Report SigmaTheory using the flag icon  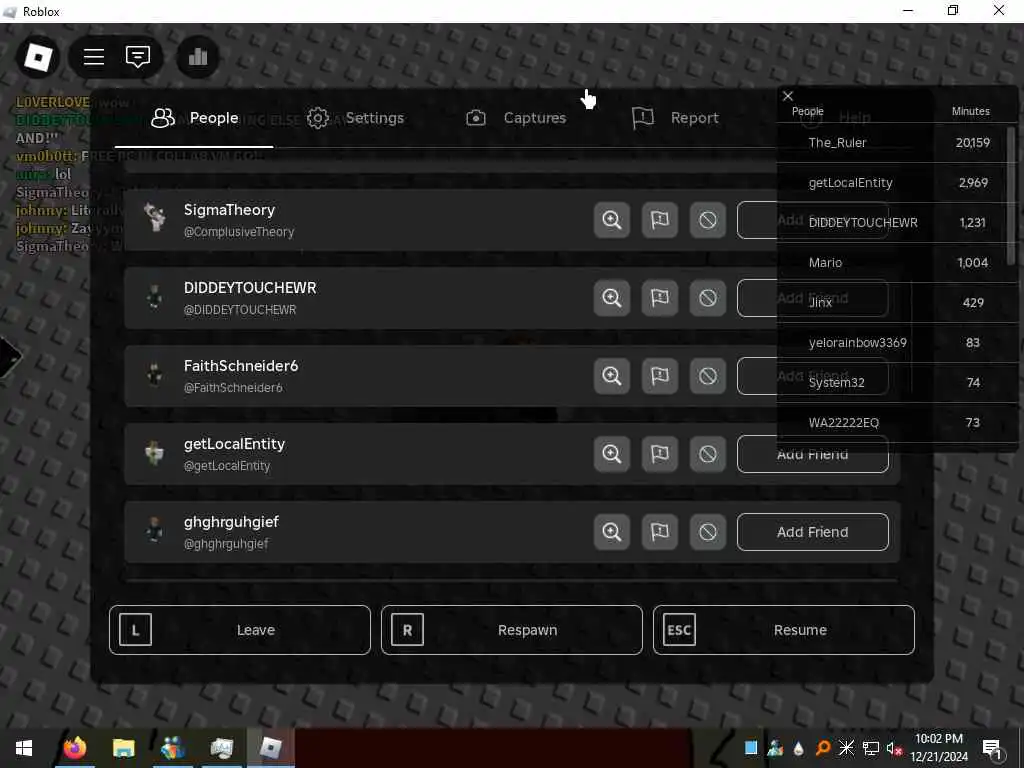coord(660,220)
